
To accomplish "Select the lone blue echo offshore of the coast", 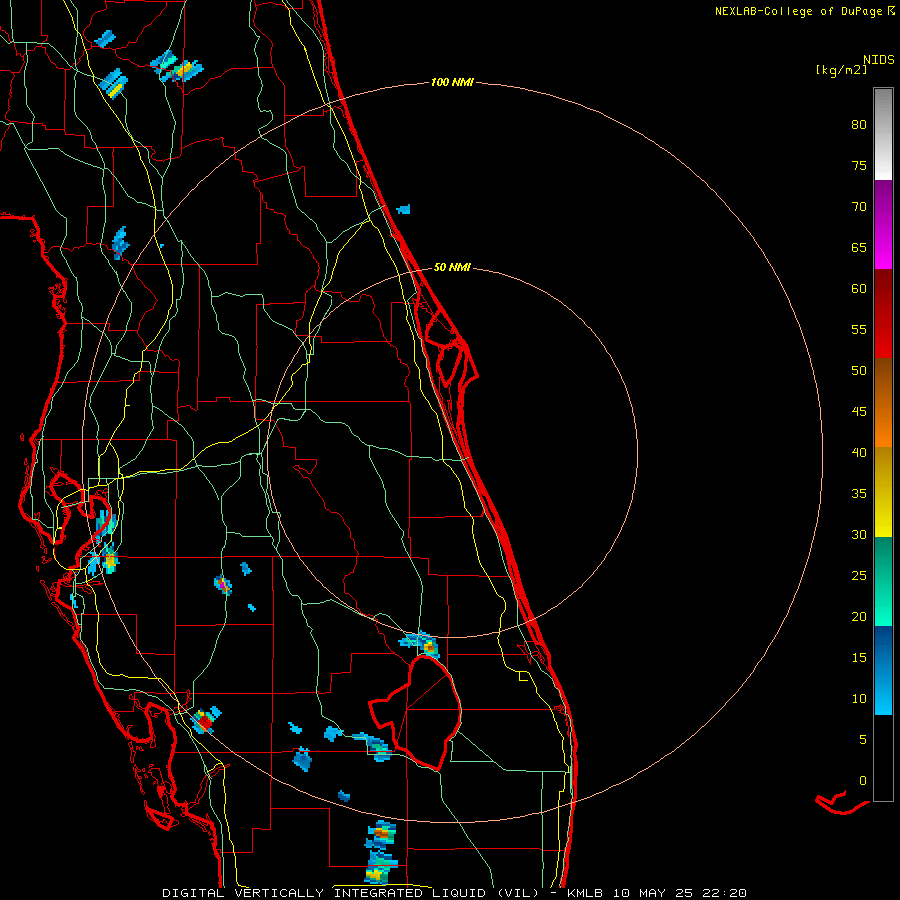I will (x=404, y=209).
